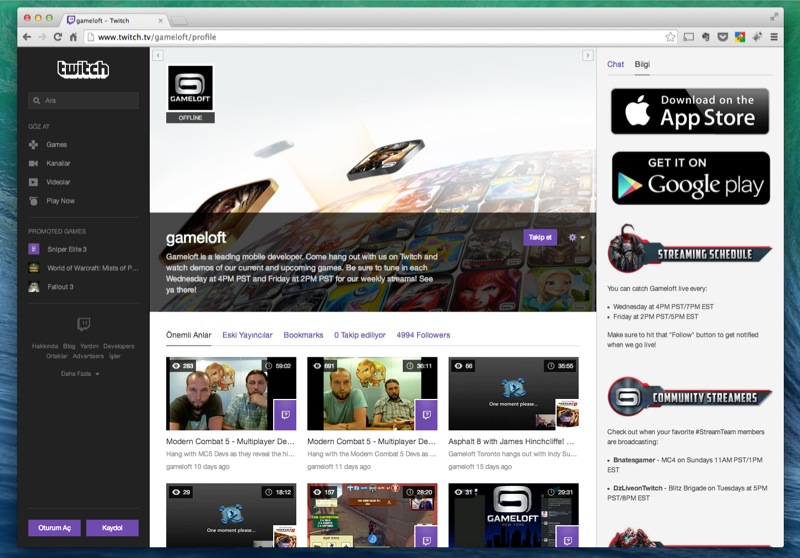Click the Kanallar camera icon
Viewport: 800px width, 558px height.
pos(34,163)
